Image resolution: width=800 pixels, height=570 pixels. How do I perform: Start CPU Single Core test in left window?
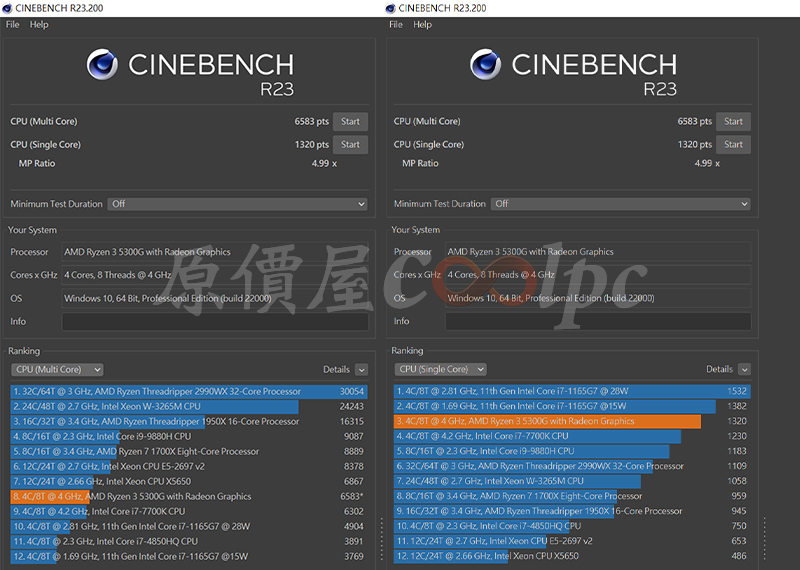[x=350, y=144]
